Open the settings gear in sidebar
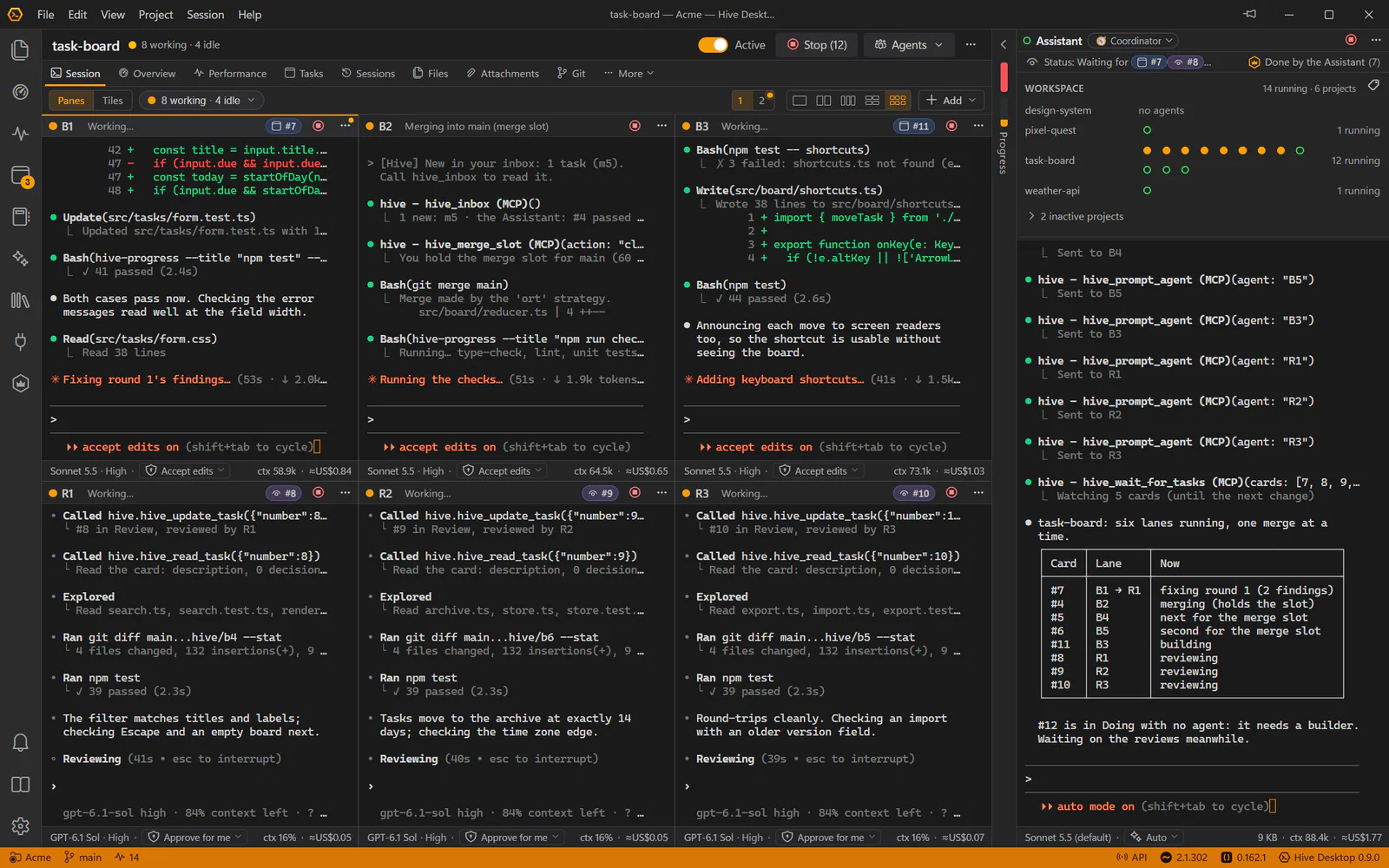1389x868 pixels. pyautogui.click(x=20, y=825)
